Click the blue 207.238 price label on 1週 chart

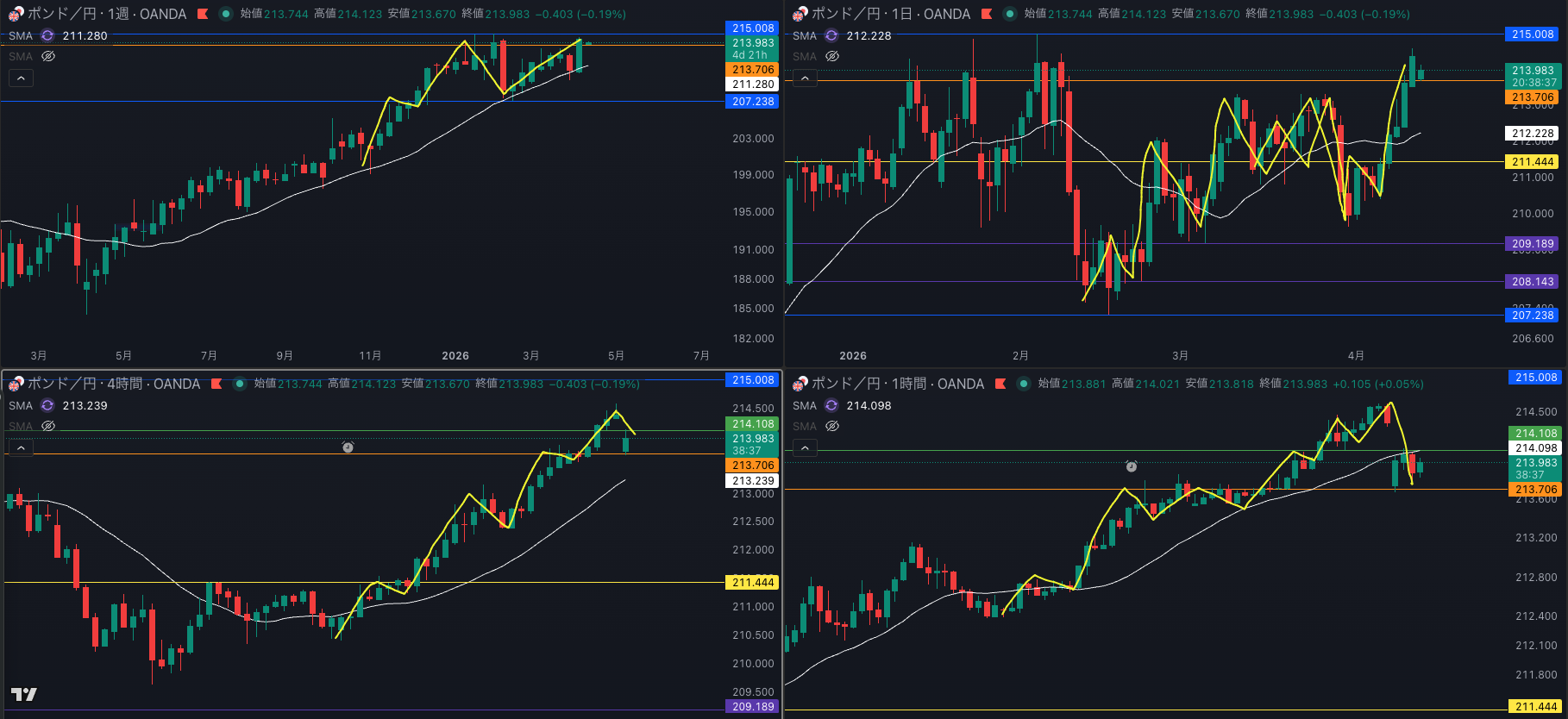pyautogui.click(x=753, y=102)
